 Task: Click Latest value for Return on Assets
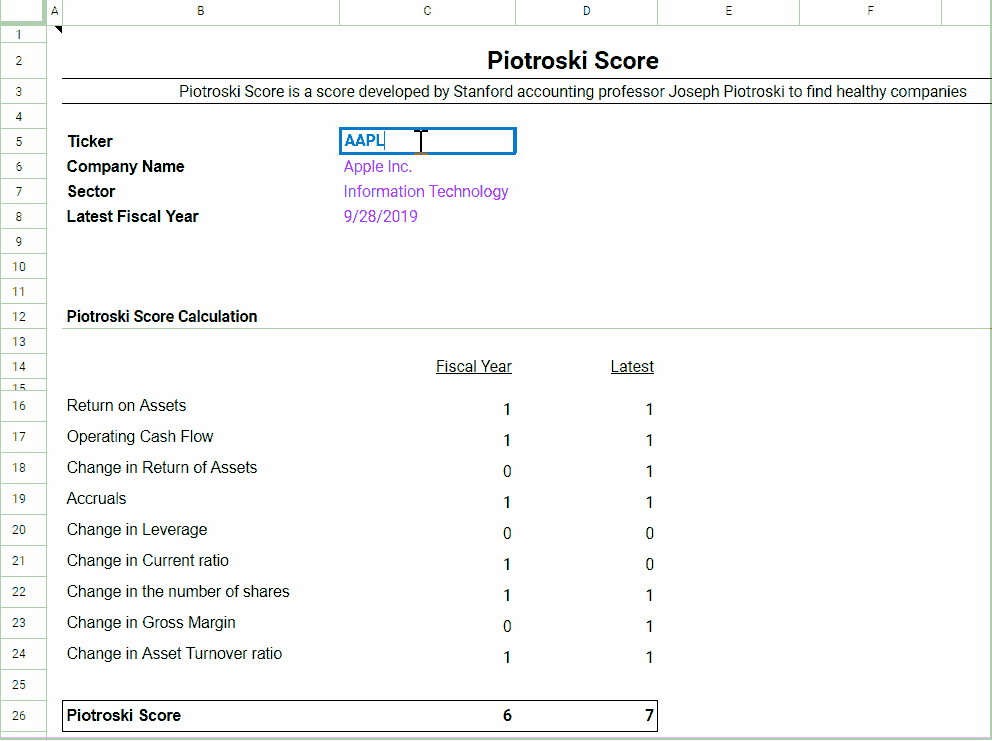pos(649,409)
